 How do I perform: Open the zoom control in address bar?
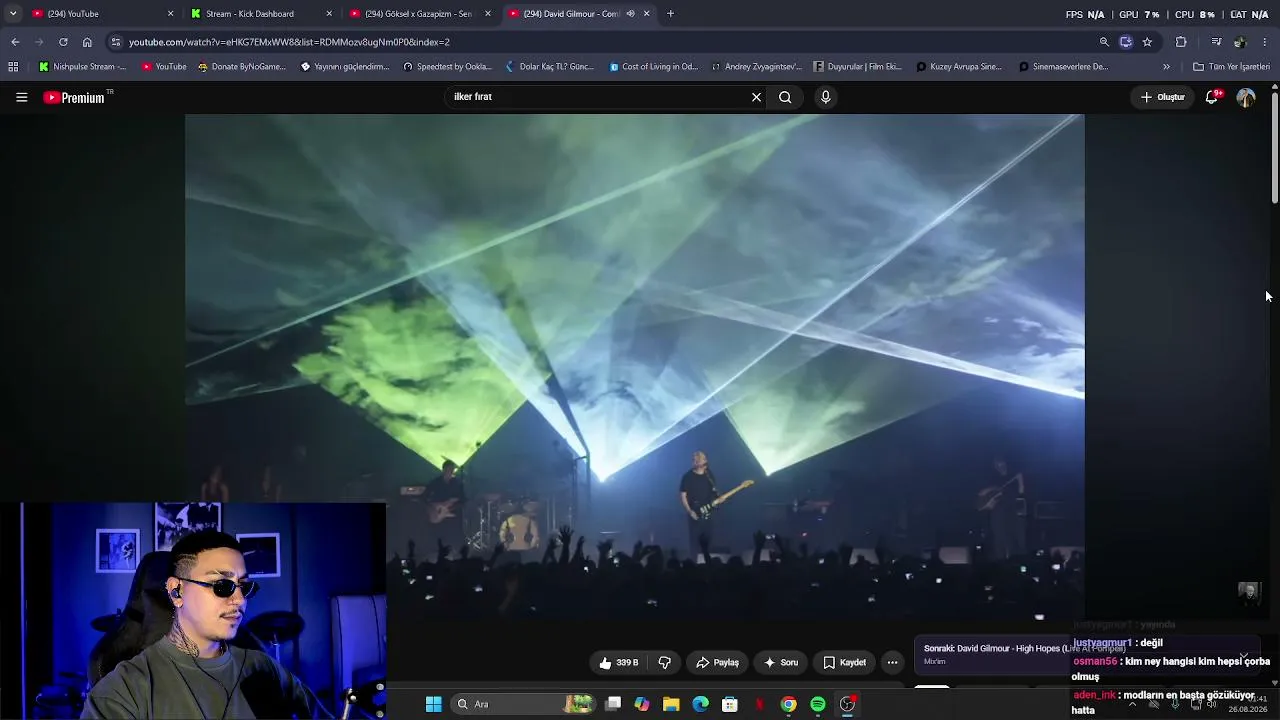pos(1104,42)
